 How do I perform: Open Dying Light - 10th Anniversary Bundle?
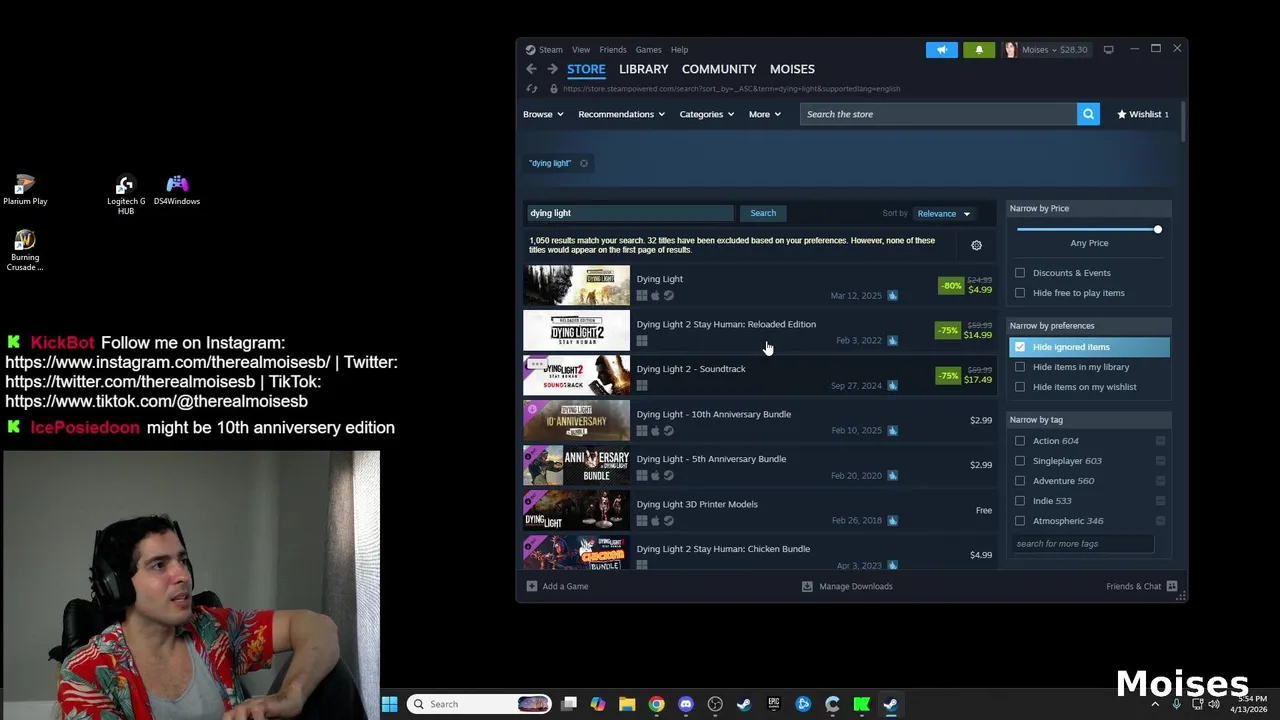click(x=714, y=414)
